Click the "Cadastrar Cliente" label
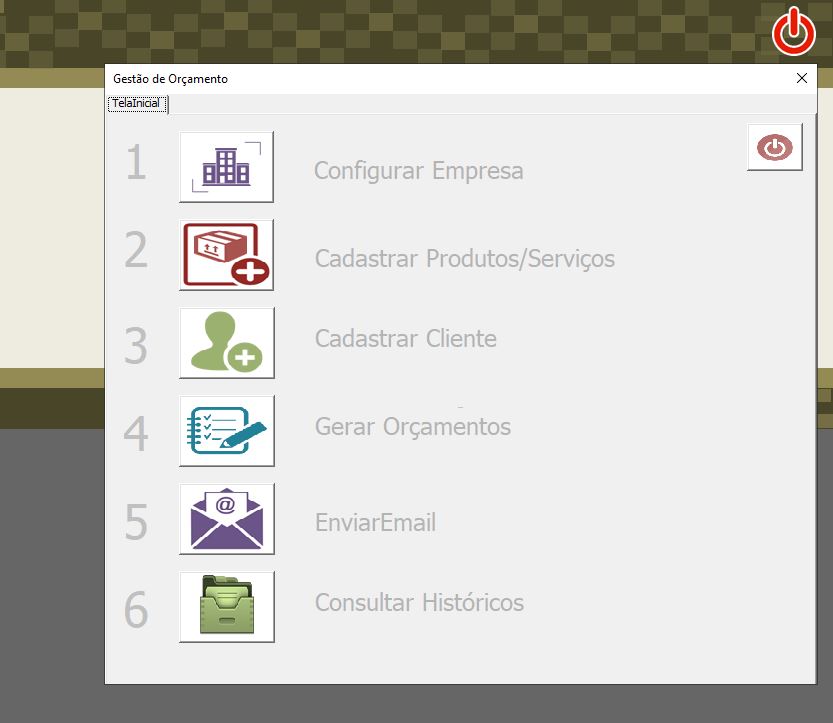833x723 pixels. pos(406,339)
